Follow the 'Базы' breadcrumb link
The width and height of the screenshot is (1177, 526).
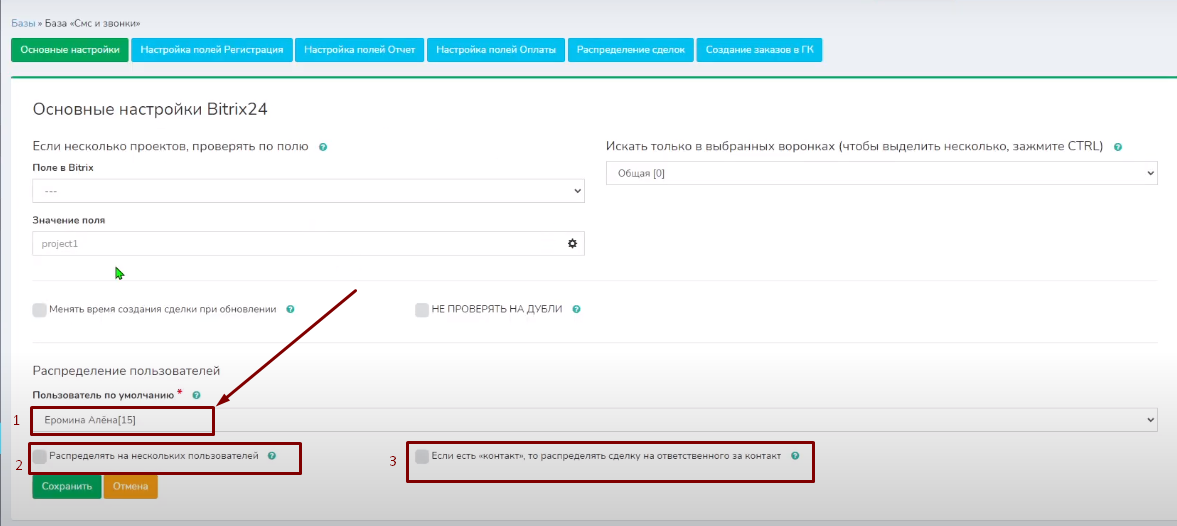pos(24,22)
